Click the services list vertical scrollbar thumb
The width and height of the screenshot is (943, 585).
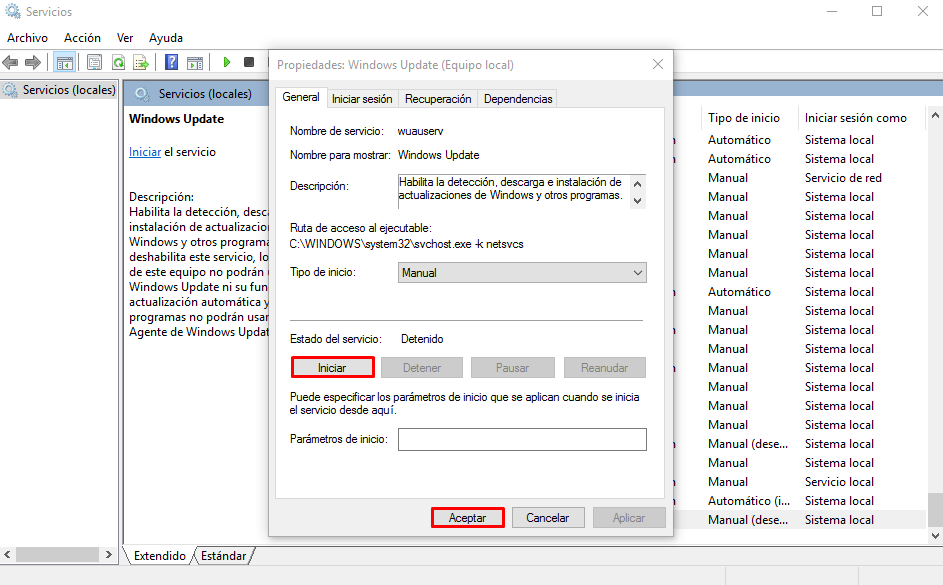pos(935,510)
